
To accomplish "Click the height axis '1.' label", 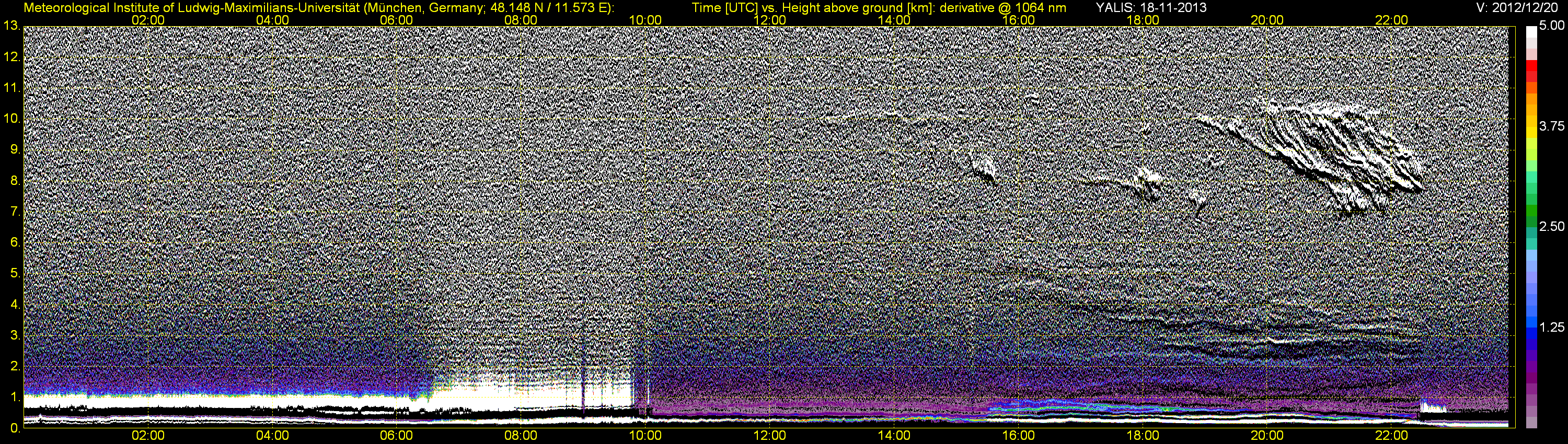I will click(x=15, y=398).
